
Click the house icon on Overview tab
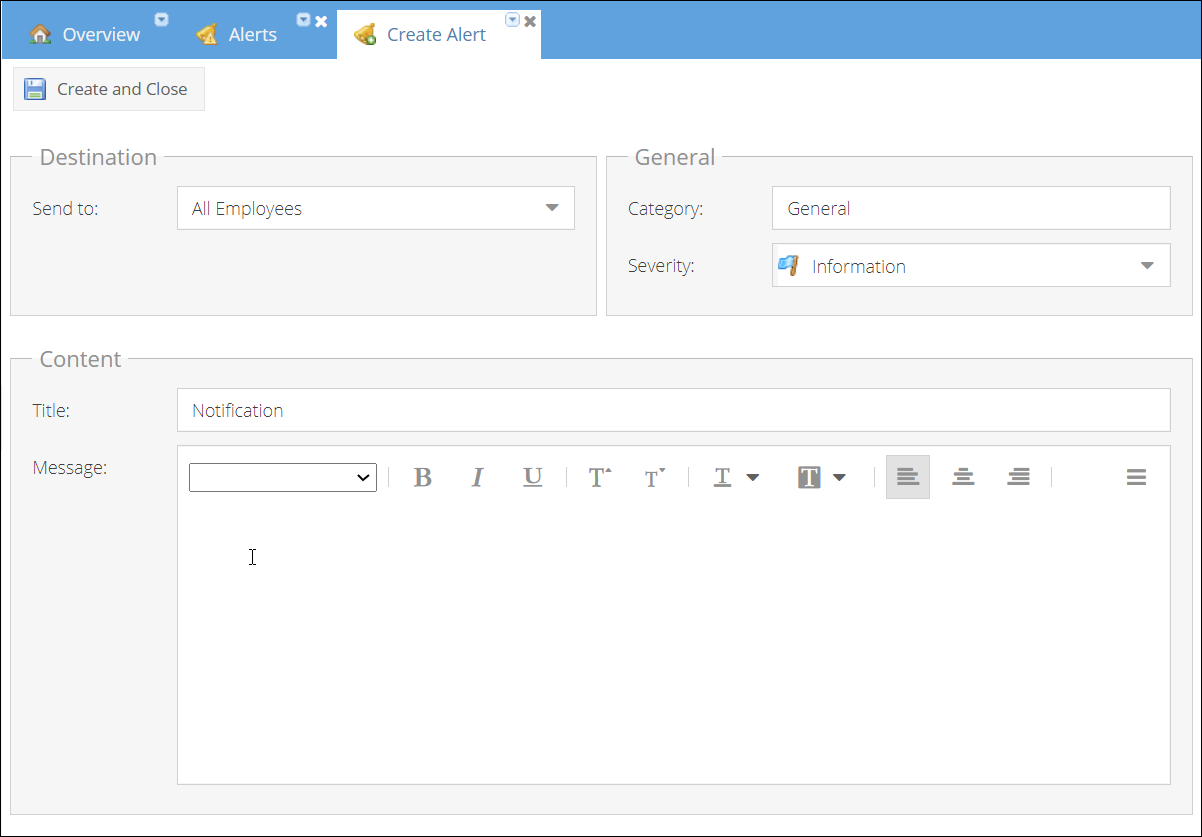click(40, 34)
